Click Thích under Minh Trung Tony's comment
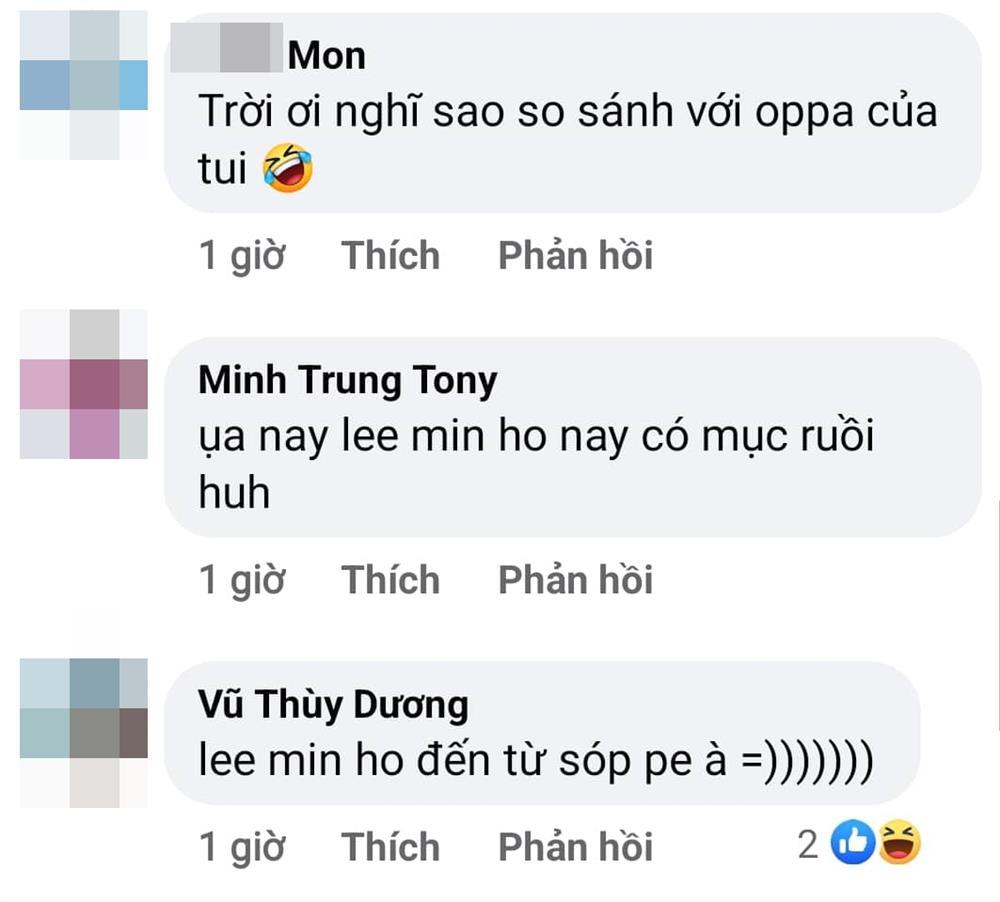The height and width of the screenshot is (902, 1000). tap(390, 580)
